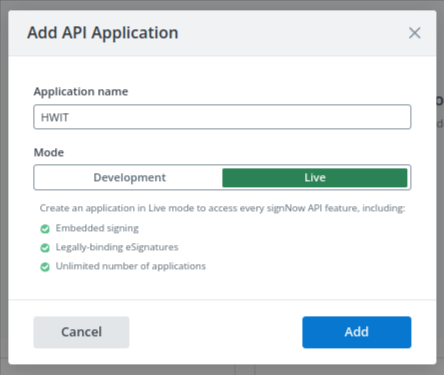Image resolution: width=444 pixels, height=375 pixels.
Task: Click the Add API Application title
Action: (x=103, y=33)
